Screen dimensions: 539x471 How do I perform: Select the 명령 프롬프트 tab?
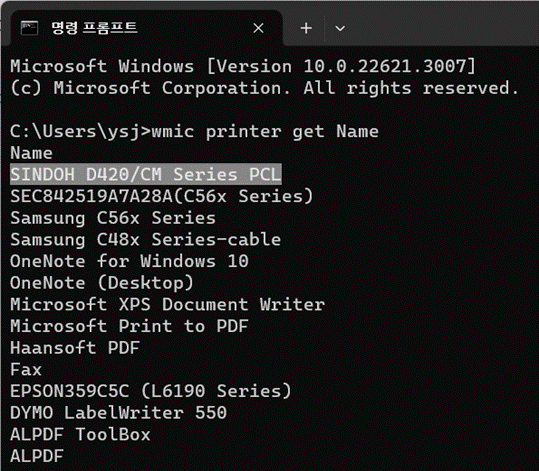click(146, 28)
